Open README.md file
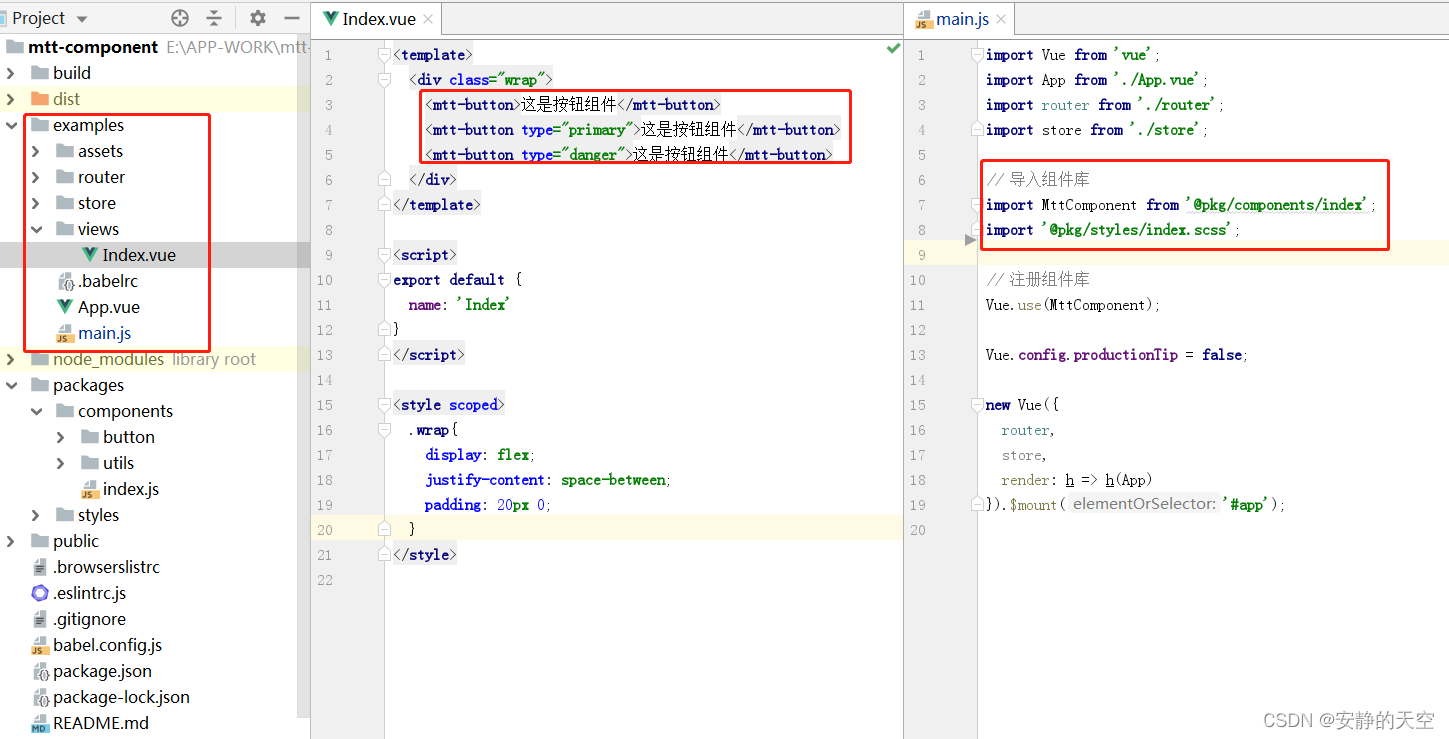This screenshot has height=739, width=1449. click(101, 723)
